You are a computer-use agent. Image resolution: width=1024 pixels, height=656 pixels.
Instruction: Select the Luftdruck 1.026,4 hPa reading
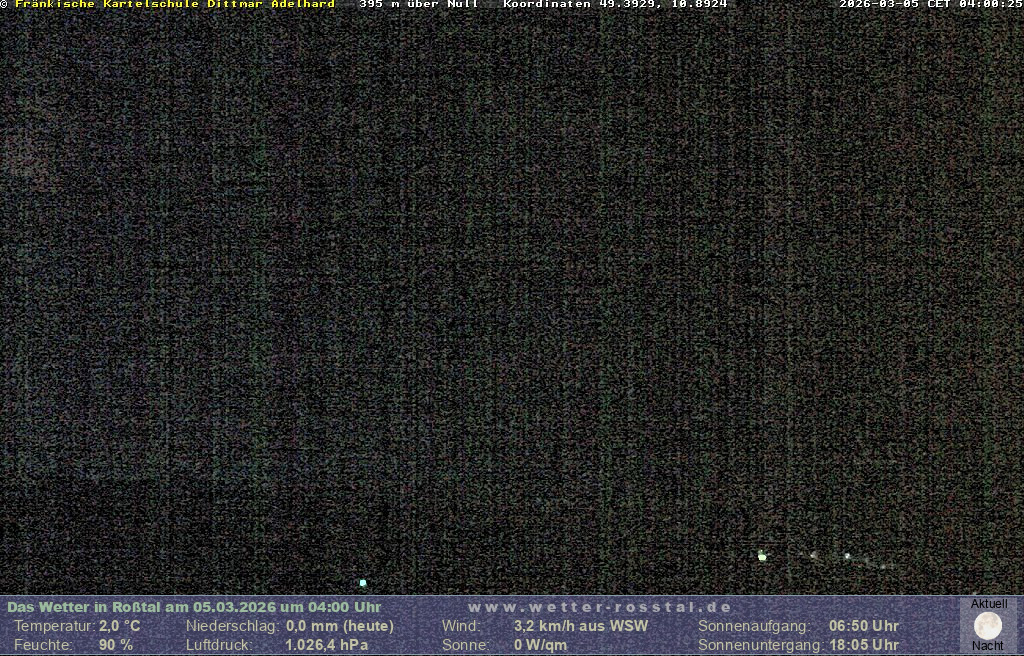[326, 645]
